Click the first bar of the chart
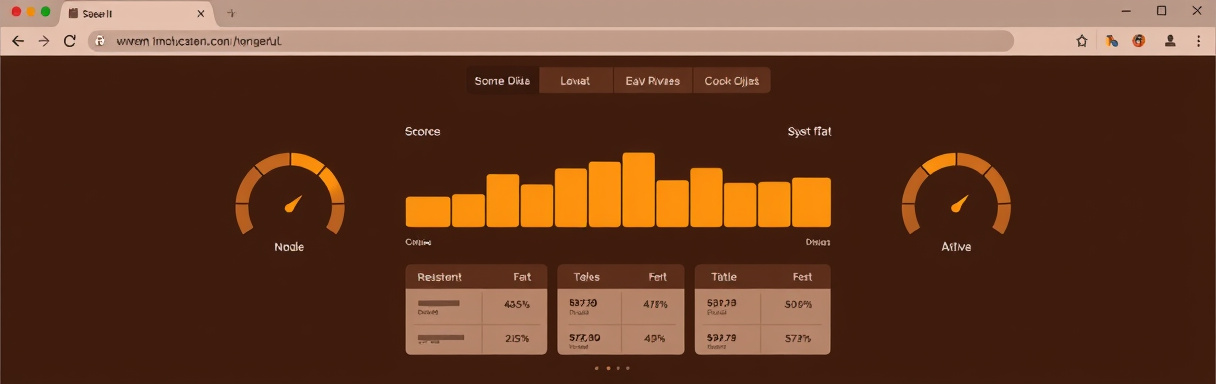 click(x=428, y=212)
